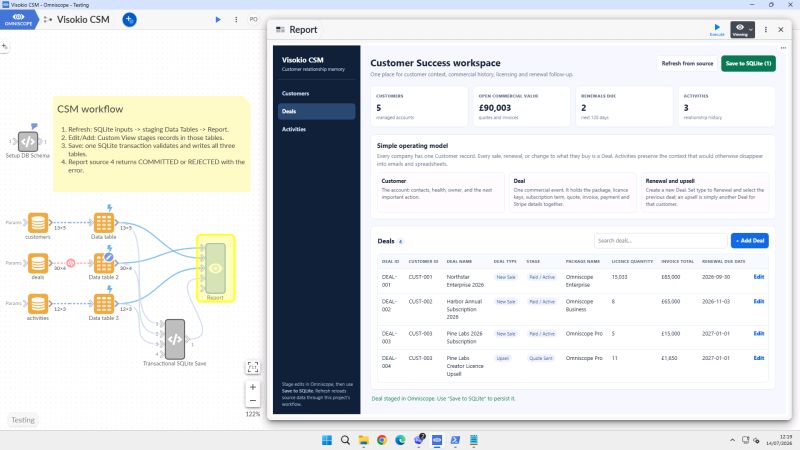Select the Report block in workflow

click(215, 268)
